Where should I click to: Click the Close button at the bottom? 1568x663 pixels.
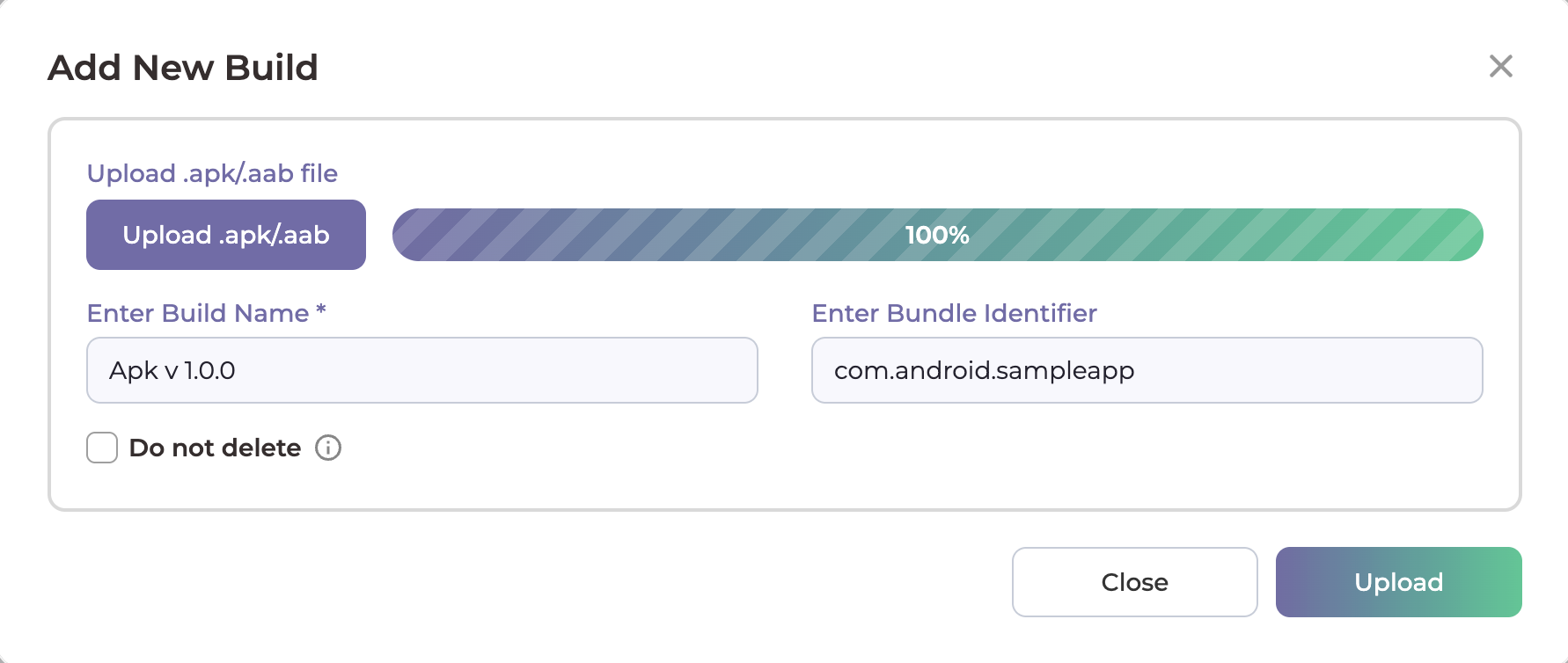click(1134, 582)
